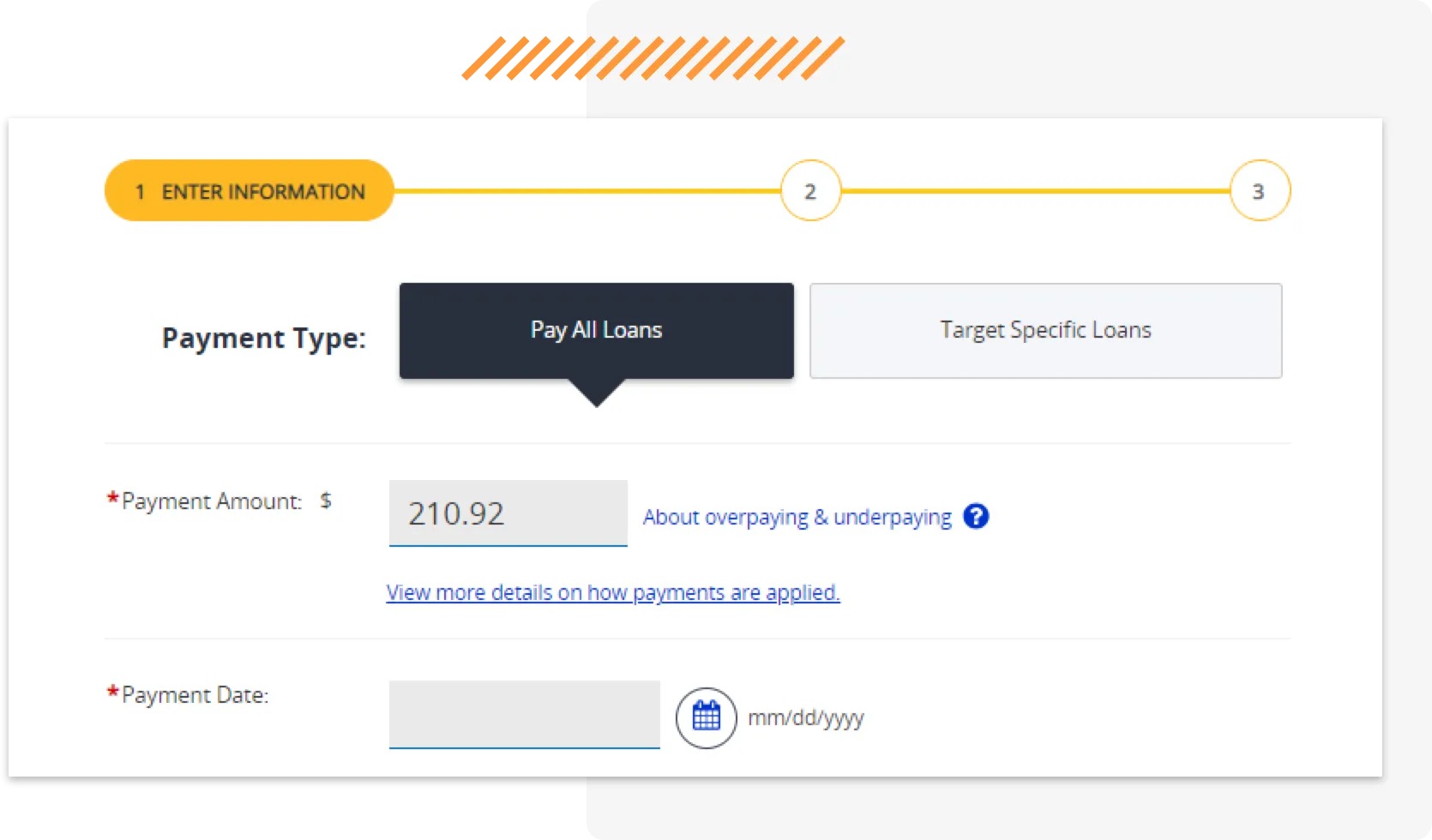Click the orange striped banner decoration
This screenshot has height=840, width=1432.
coord(652,58)
